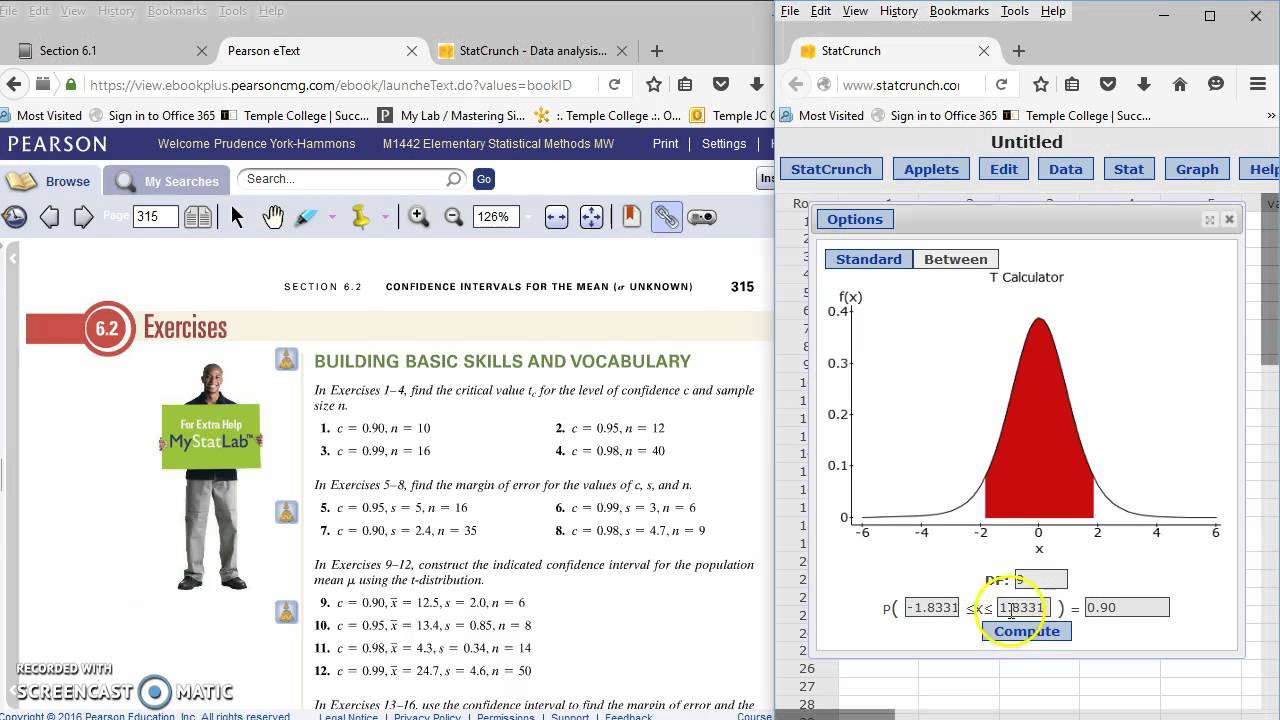The width and height of the screenshot is (1280, 720).
Task: Click the MyStatLab icon beside exercises 5-8
Action: [x=287, y=512]
